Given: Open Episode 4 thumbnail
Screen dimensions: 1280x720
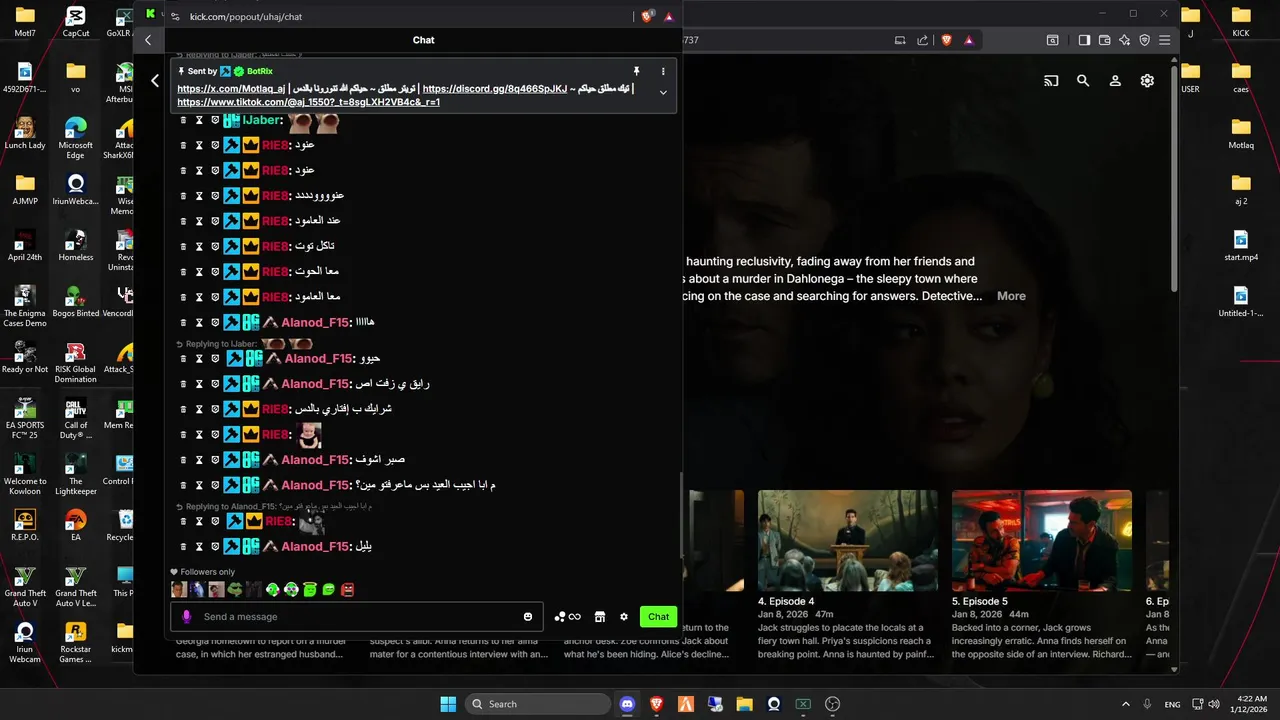Looking at the screenshot, I should pyautogui.click(x=847, y=541).
